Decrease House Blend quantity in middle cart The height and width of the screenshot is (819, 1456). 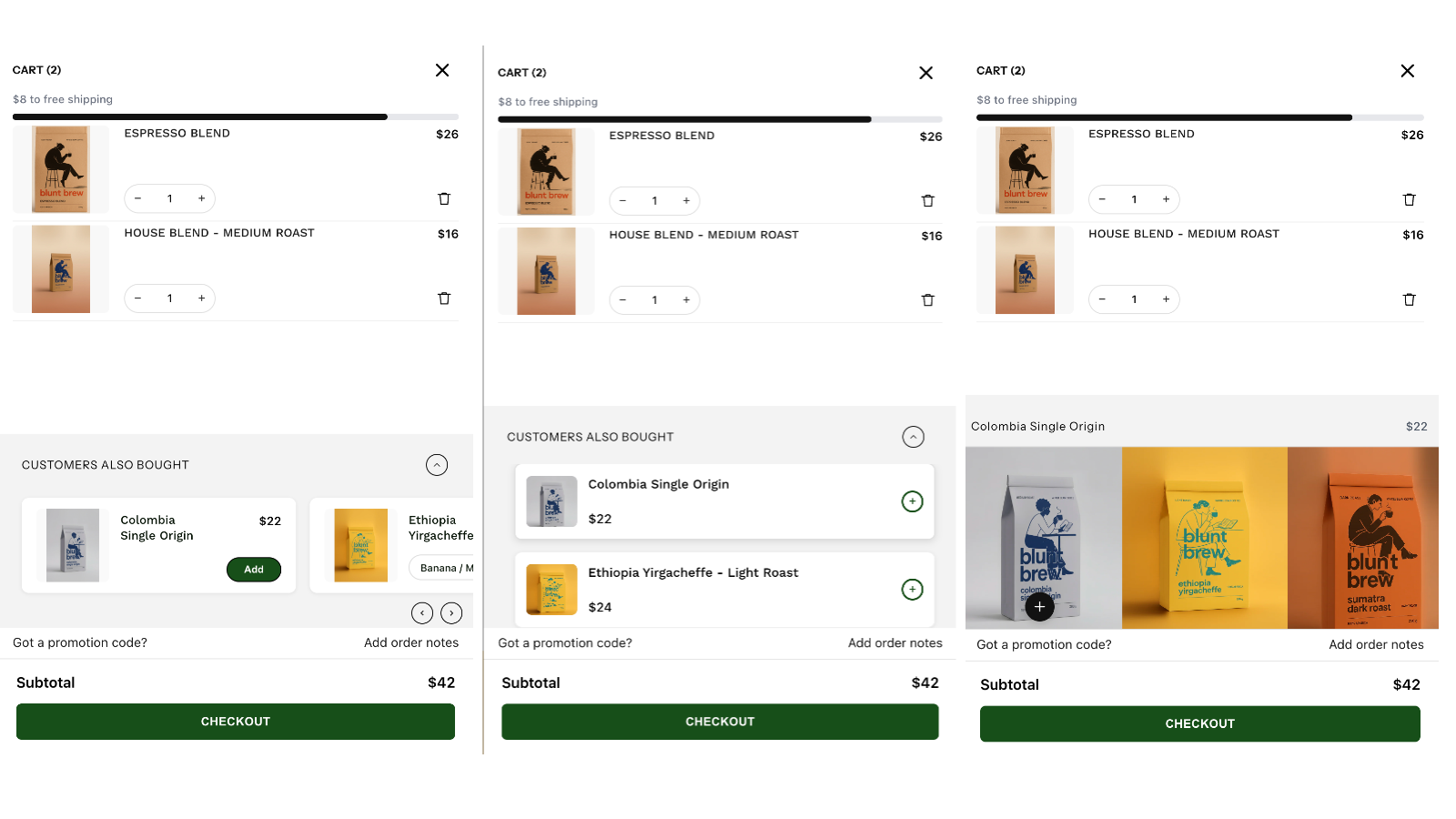[x=622, y=300]
